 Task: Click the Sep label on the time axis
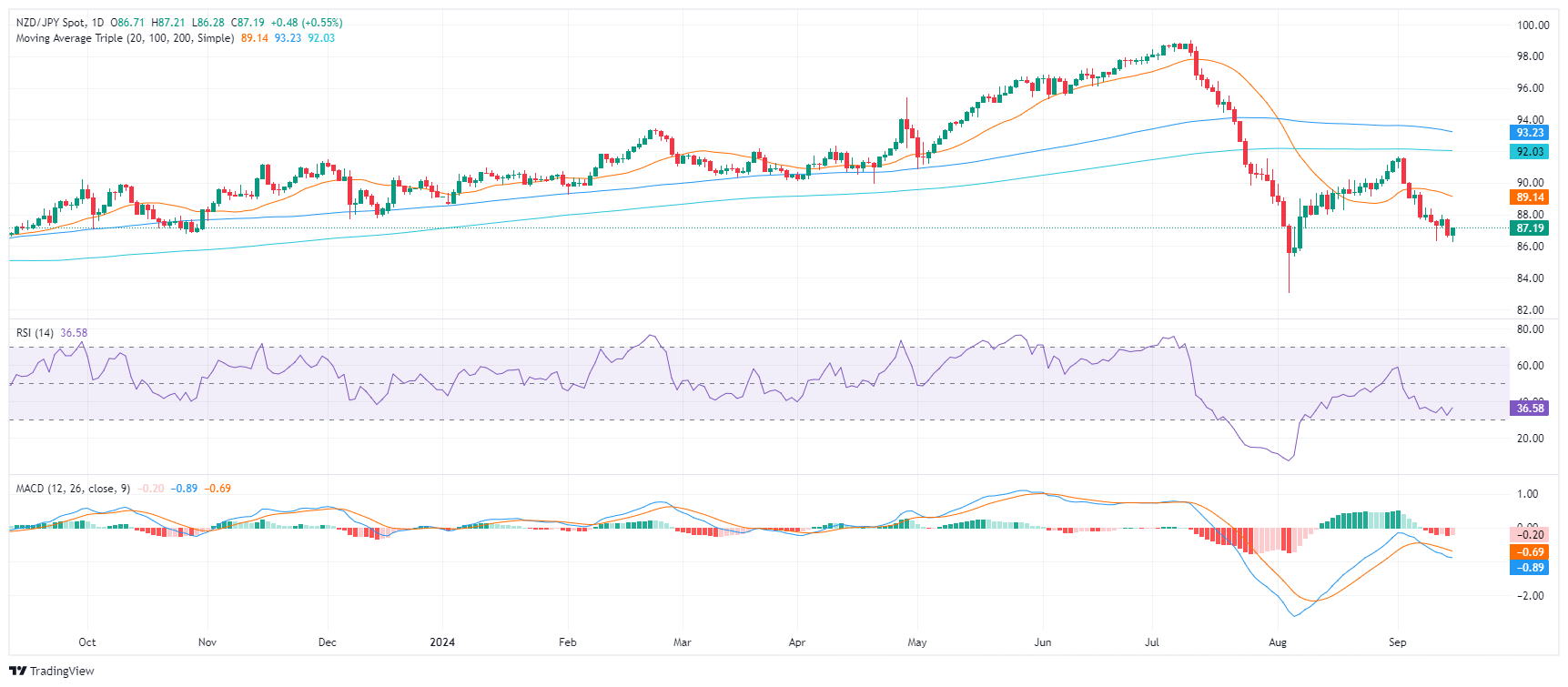pyautogui.click(x=1397, y=642)
